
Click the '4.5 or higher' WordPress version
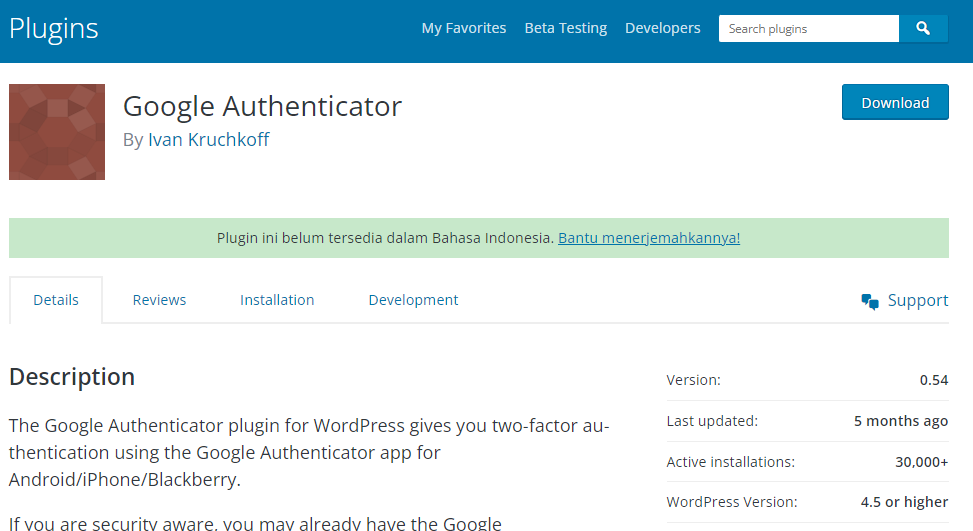pyautogui.click(x=904, y=502)
